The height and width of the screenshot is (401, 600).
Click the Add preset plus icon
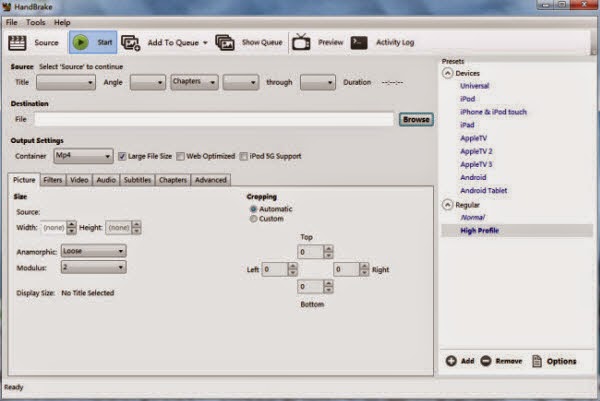coord(451,361)
